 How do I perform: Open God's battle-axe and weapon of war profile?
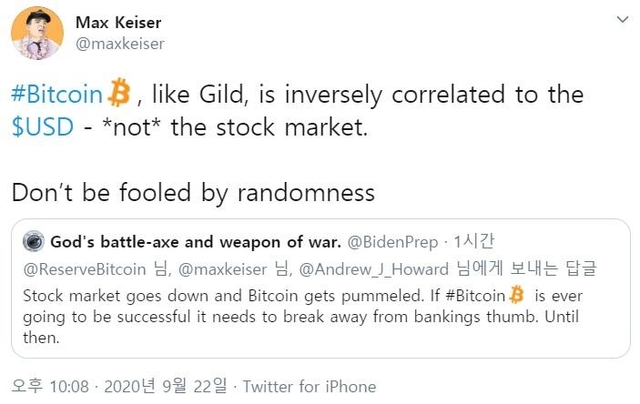196,242
